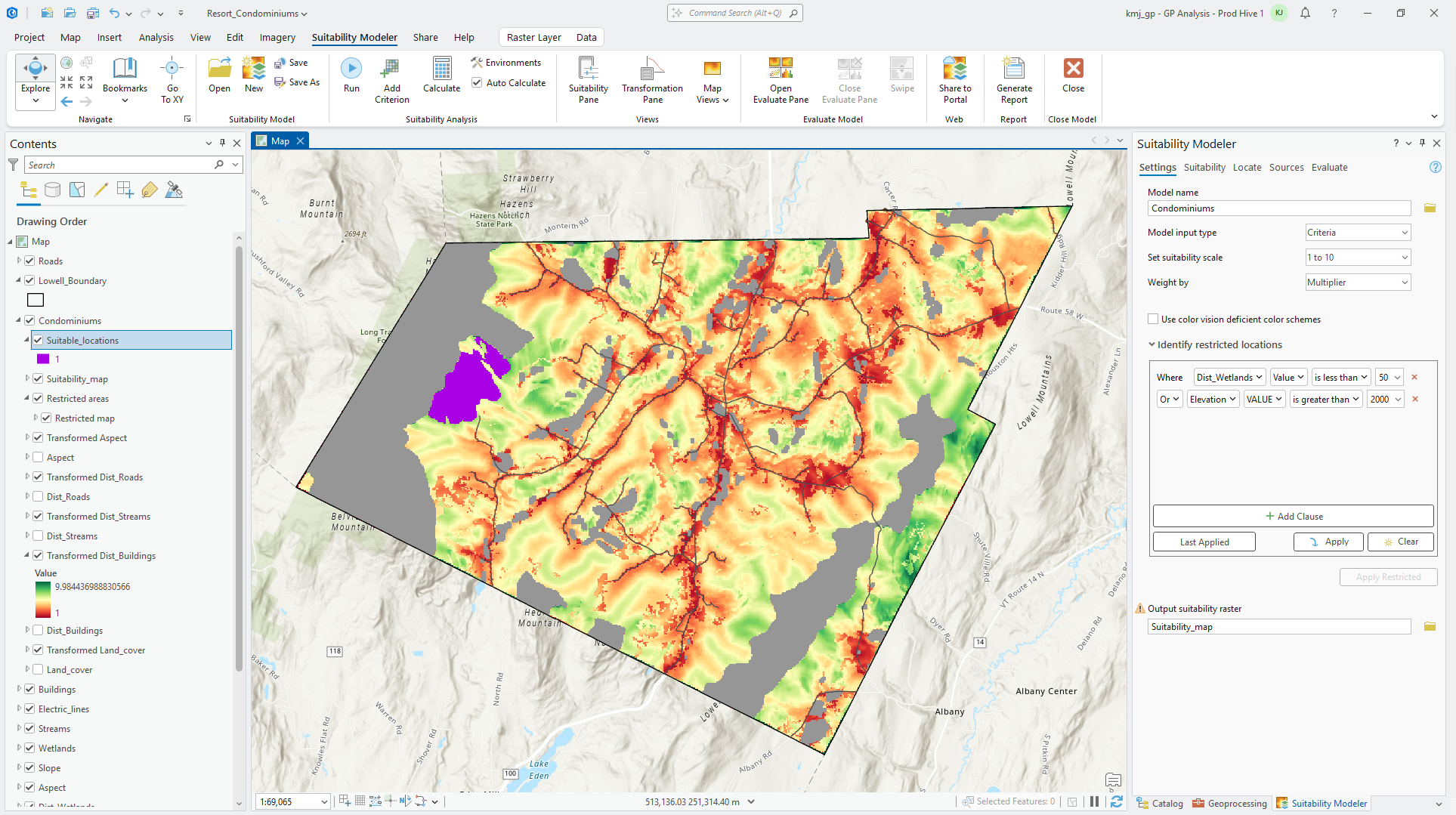Open the Model input type dropdown

tap(1358, 233)
